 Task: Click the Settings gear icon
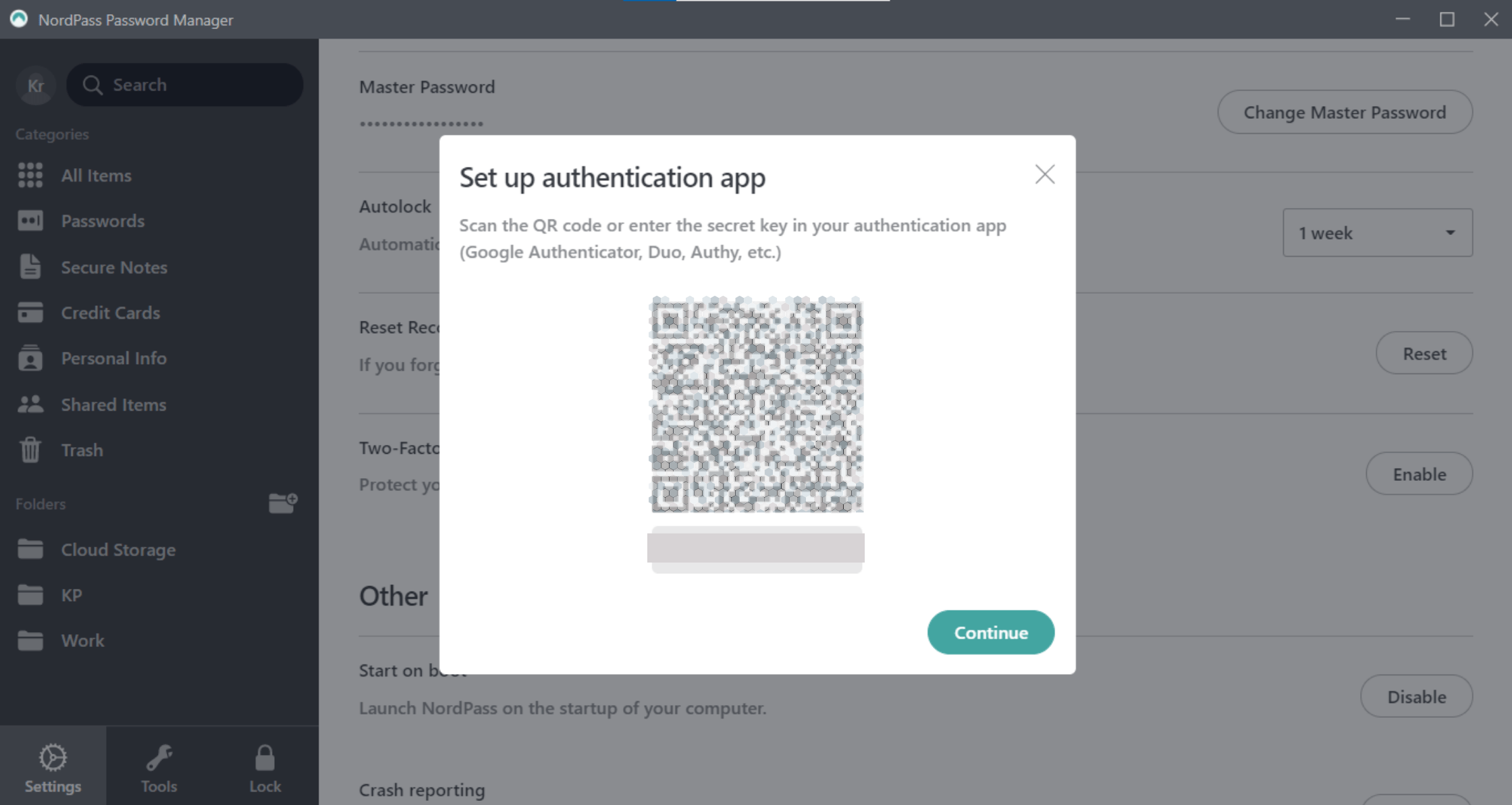click(53, 758)
